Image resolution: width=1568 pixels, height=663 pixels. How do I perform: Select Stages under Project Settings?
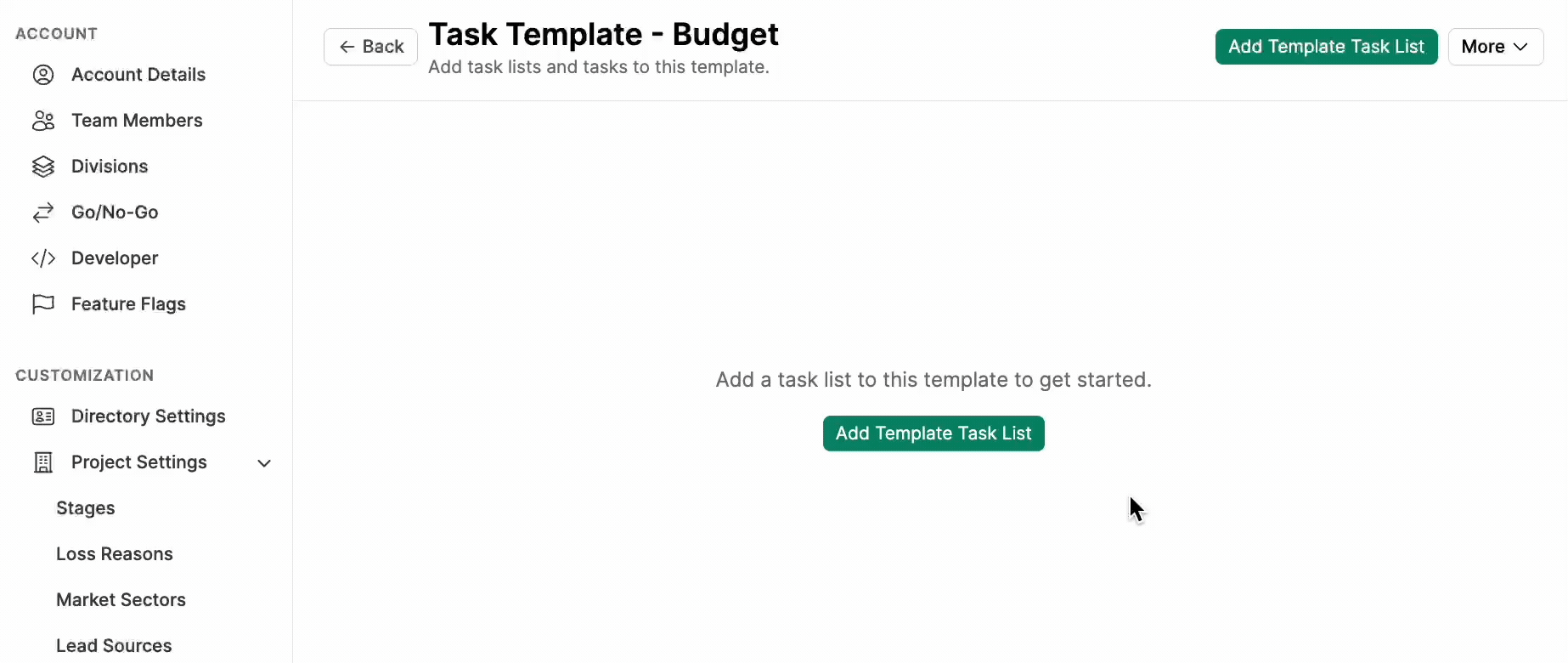point(85,507)
